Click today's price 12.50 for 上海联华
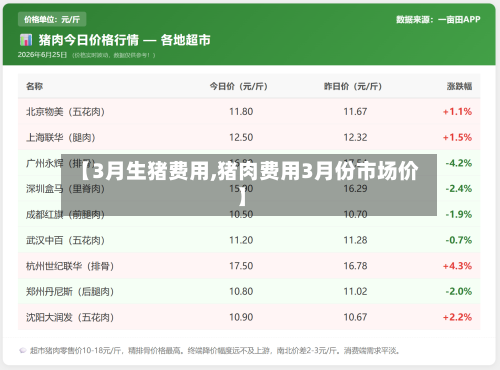Image resolution: width=500 pixels, height=370 pixels. pyautogui.click(x=241, y=137)
